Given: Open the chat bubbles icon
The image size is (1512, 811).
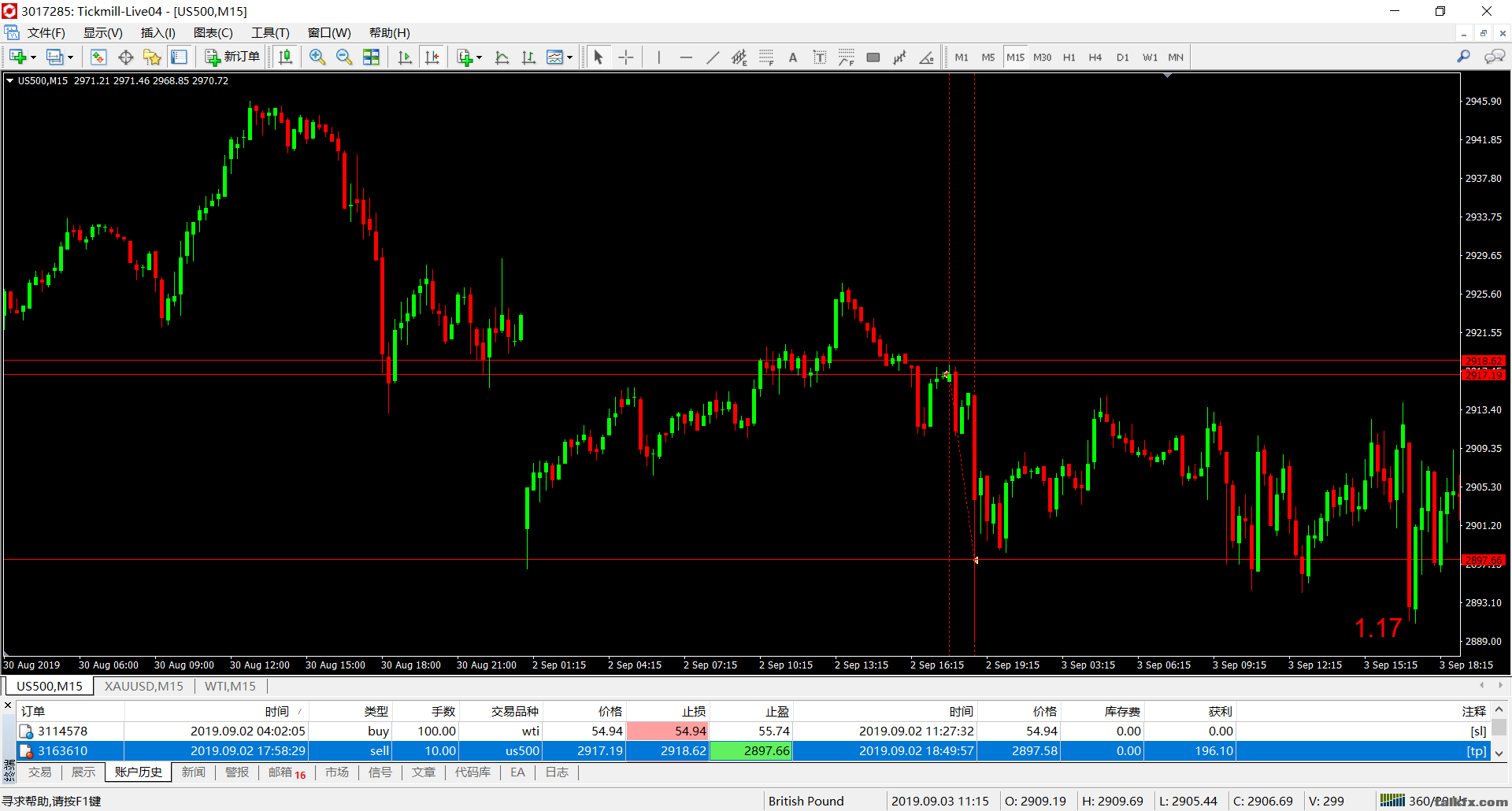Looking at the screenshot, I should (1494, 57).
